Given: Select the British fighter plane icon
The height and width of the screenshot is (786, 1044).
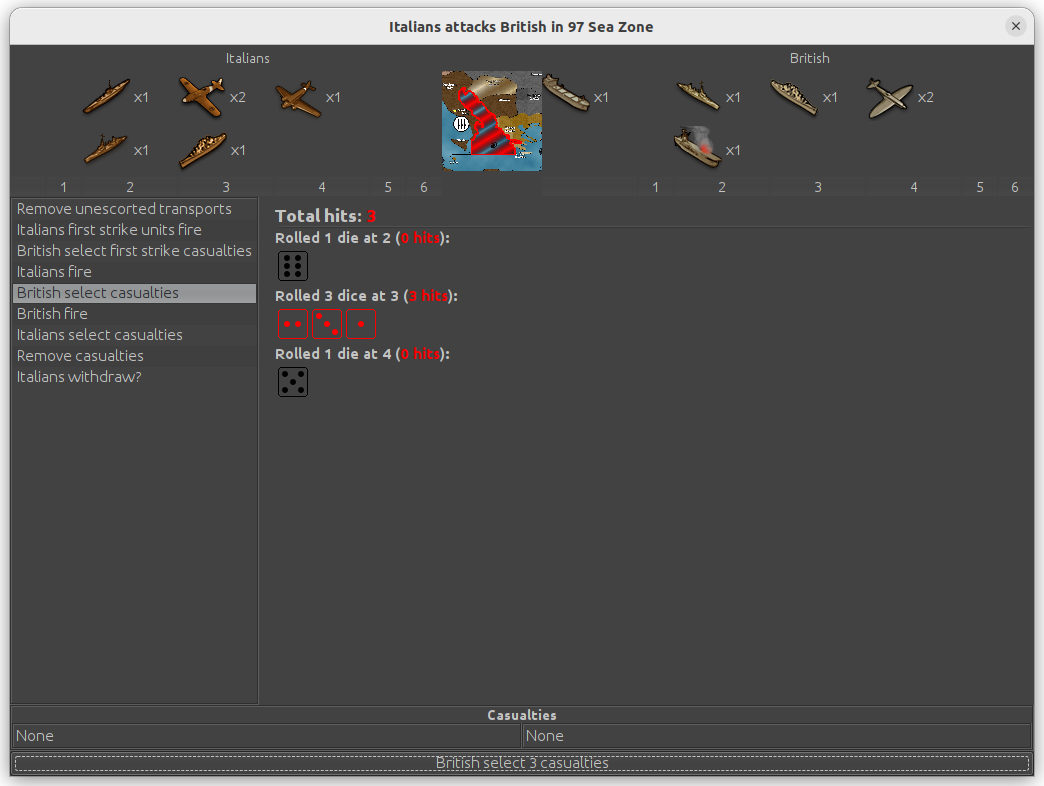Looking at the screenshot, I should (889, 97).
